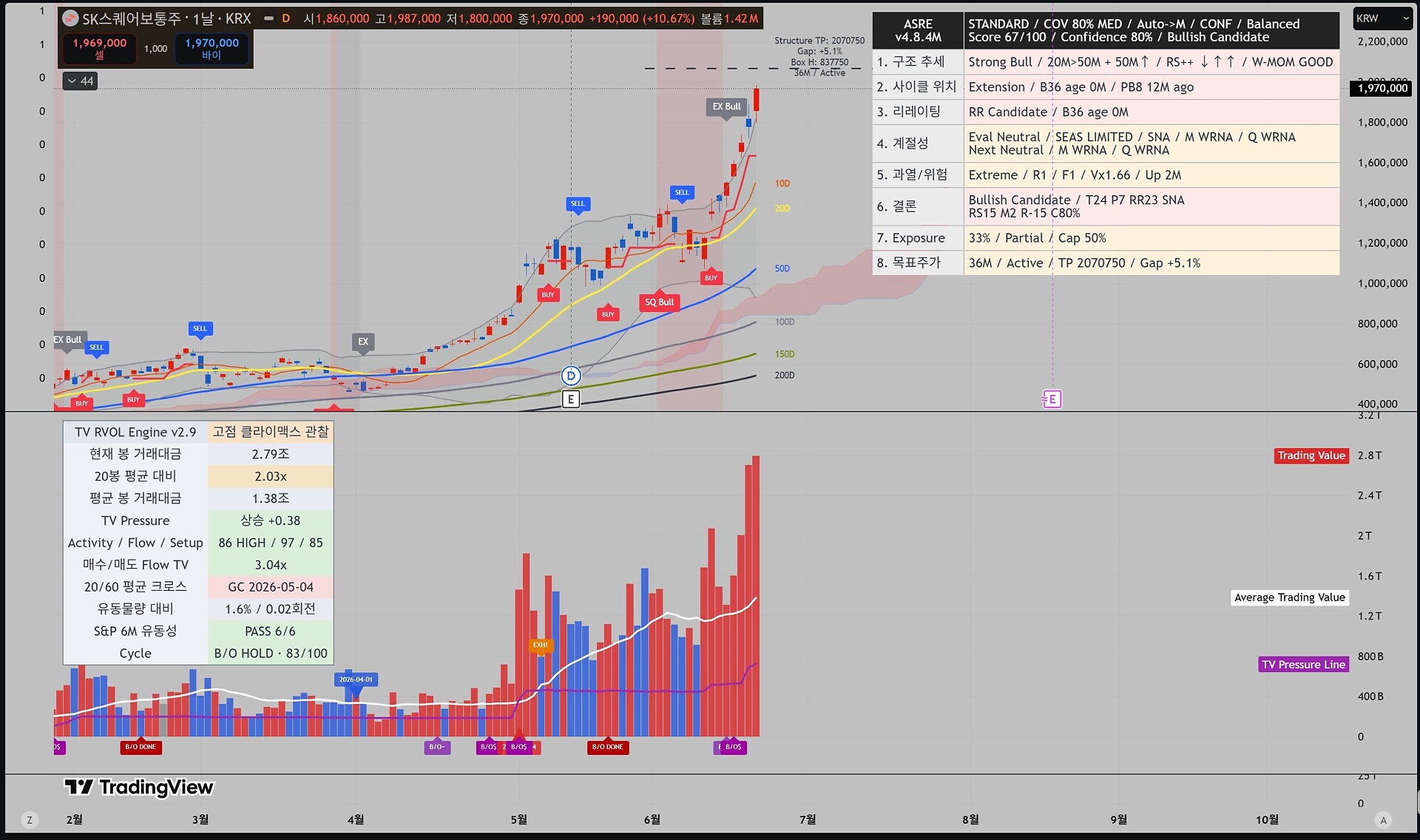
Task: Click the yellow 20D moving average label
Action: coord(782,209)
